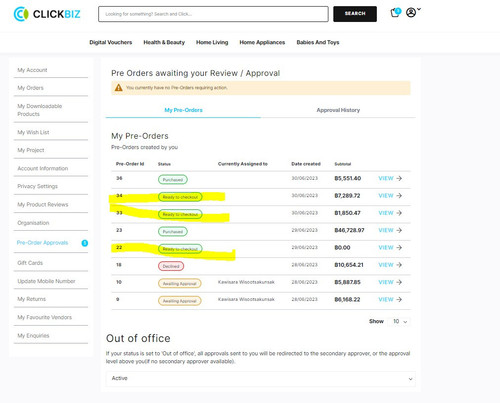Open the Home Appliances category

point(262,42)
